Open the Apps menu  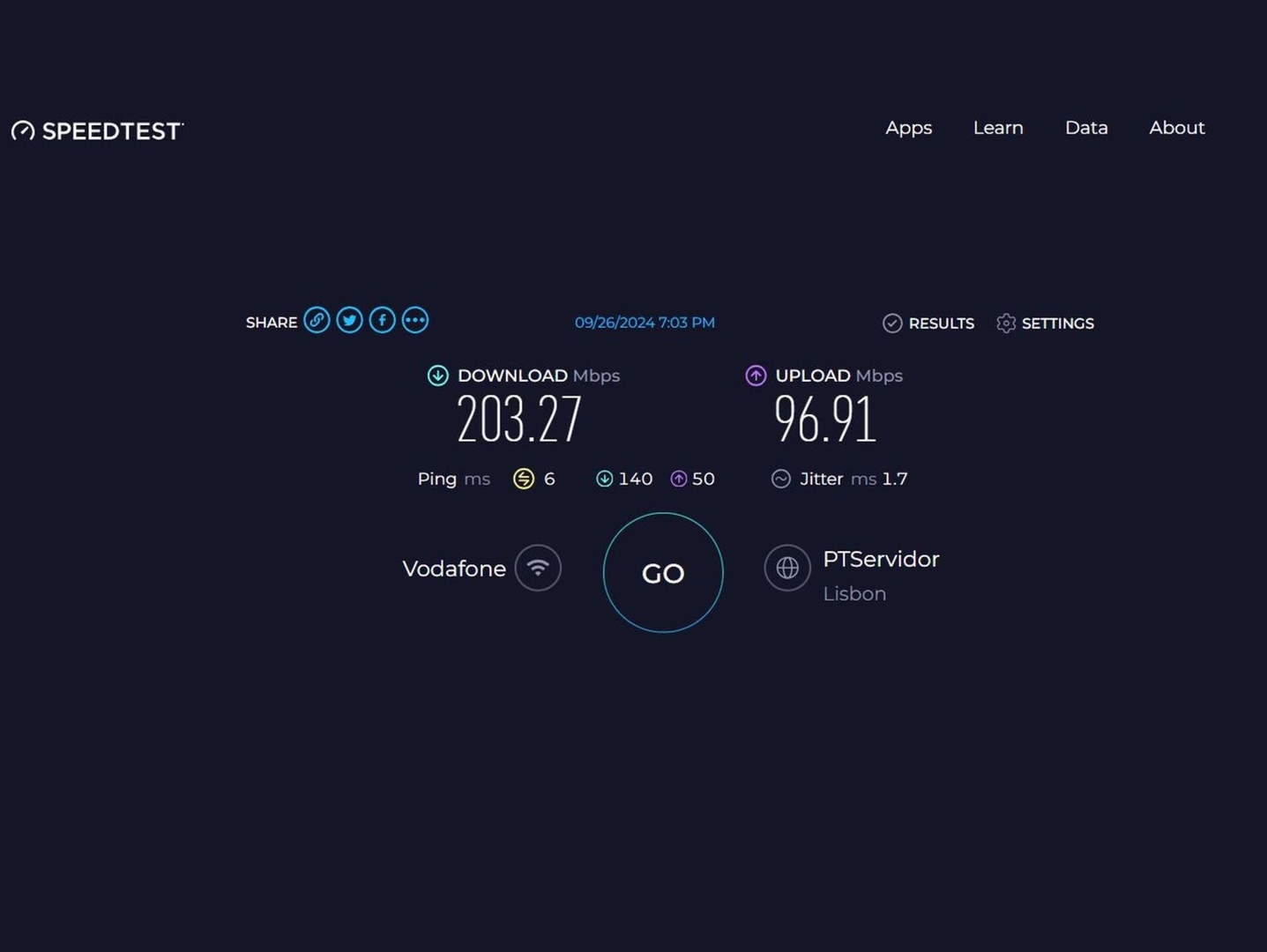[908, 128]
